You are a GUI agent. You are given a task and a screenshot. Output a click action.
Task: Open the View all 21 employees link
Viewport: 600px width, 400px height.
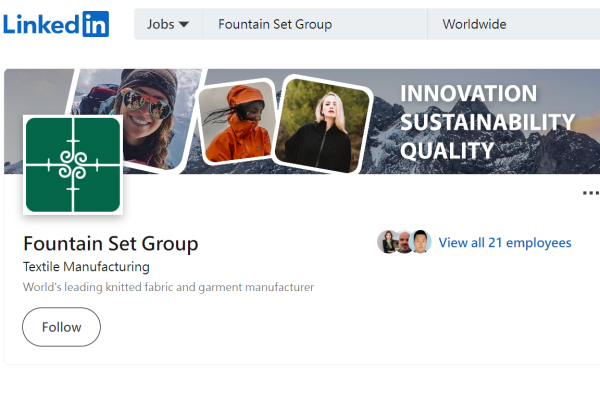click(505, 242)
